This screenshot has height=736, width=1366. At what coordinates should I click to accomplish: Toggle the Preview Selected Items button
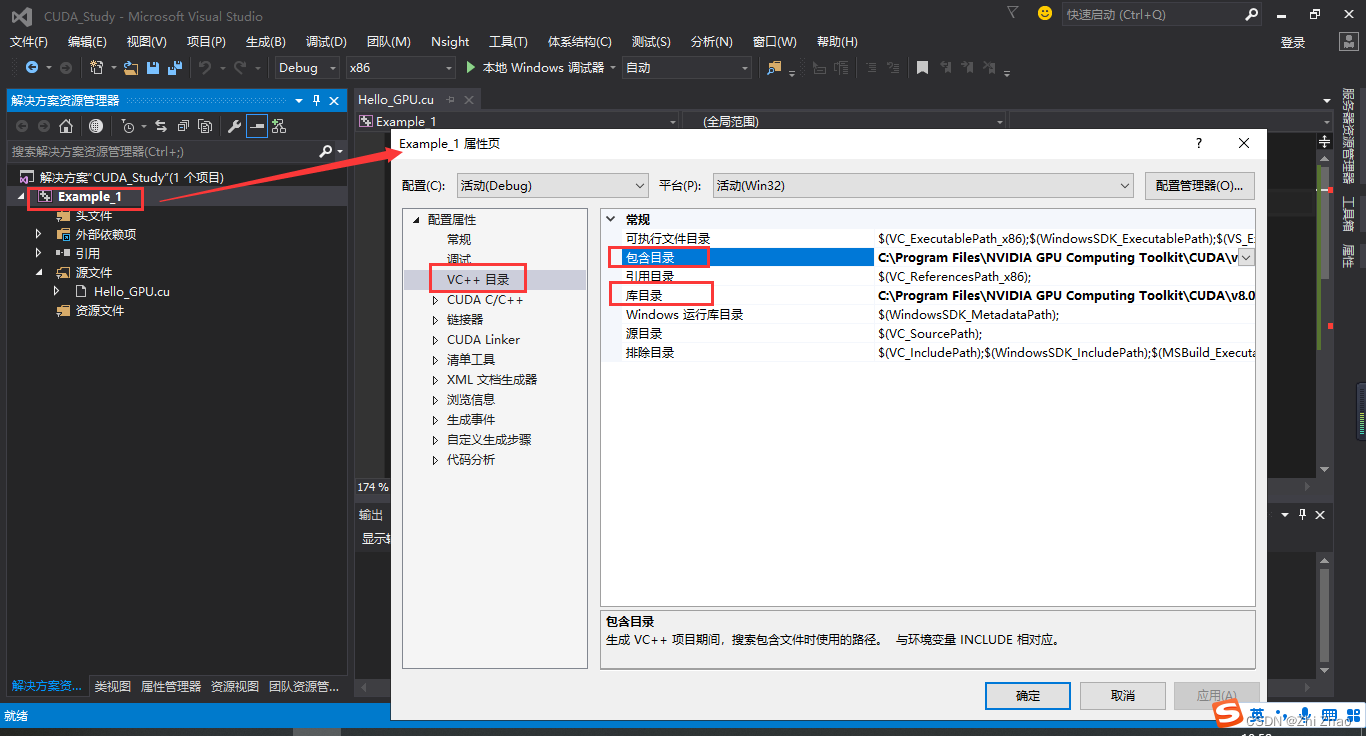click(257, 126)
